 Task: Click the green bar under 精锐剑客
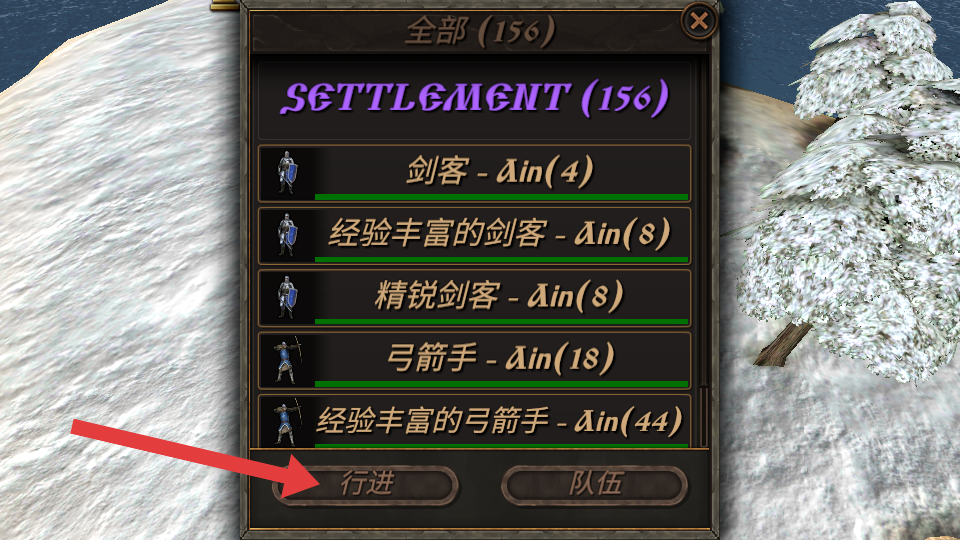(501, 322)
